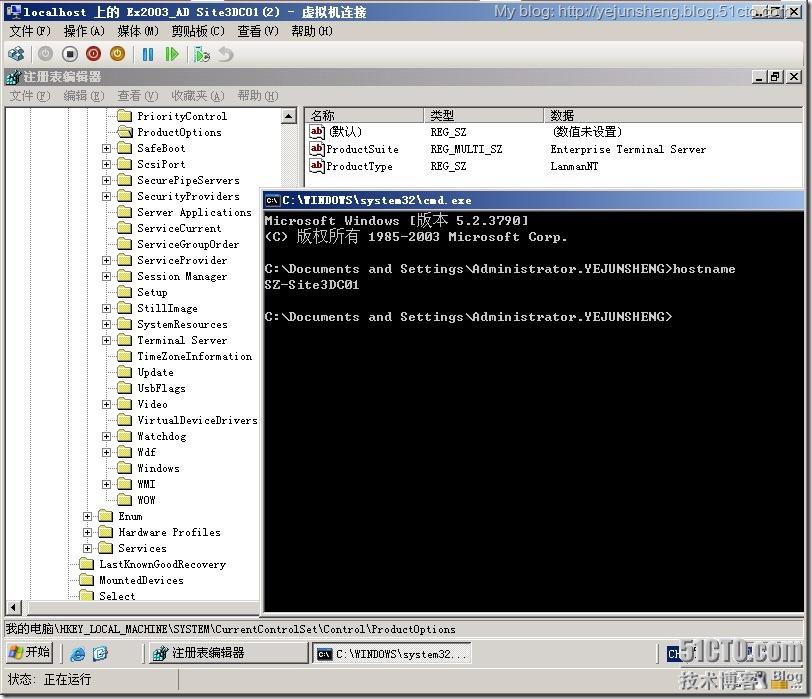812x699 pixels.
Task: Expand the SecurePipeServers key
Action: click(106, 181)
